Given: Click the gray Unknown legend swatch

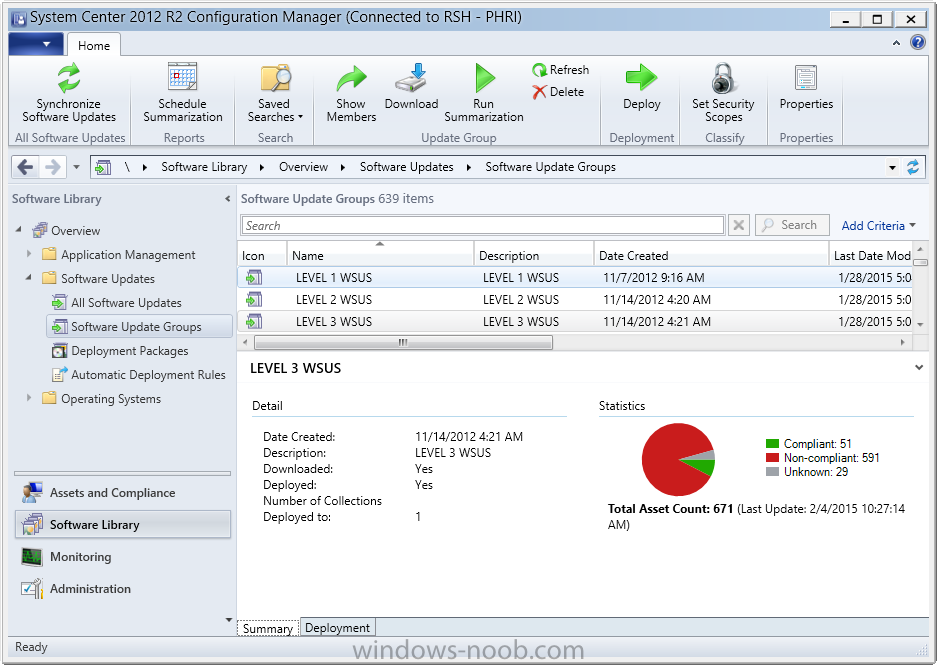Looking at the screenshot, I should pyautogui.click(x=772, y=472).
